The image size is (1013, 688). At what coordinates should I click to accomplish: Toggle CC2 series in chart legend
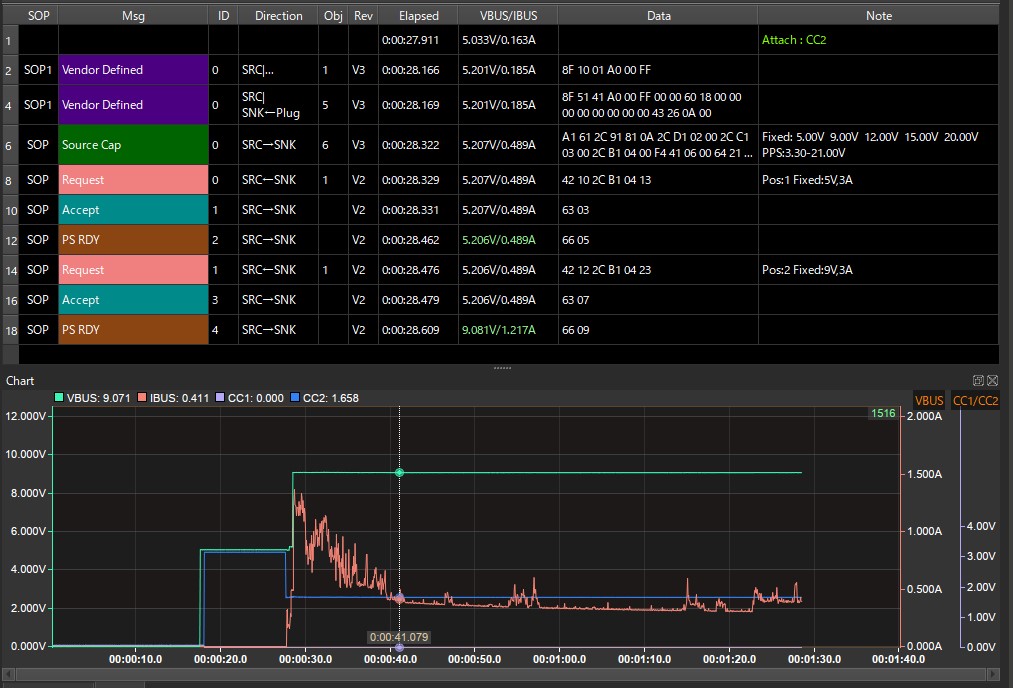click(325, 398)
